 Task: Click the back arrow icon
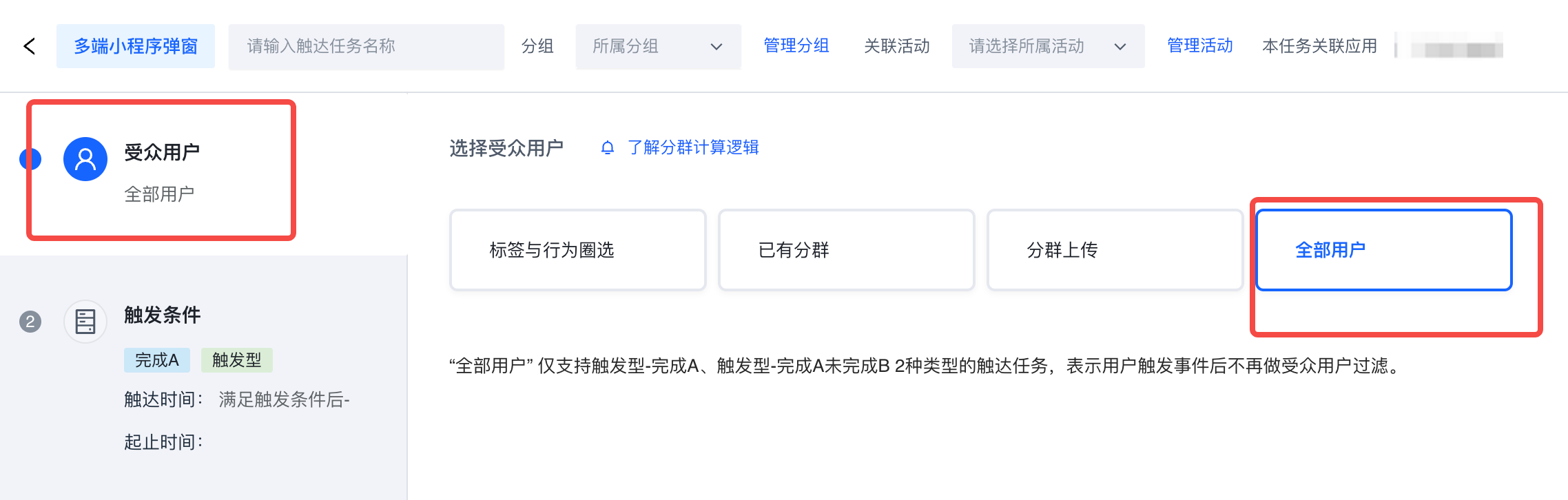[29, 46]
